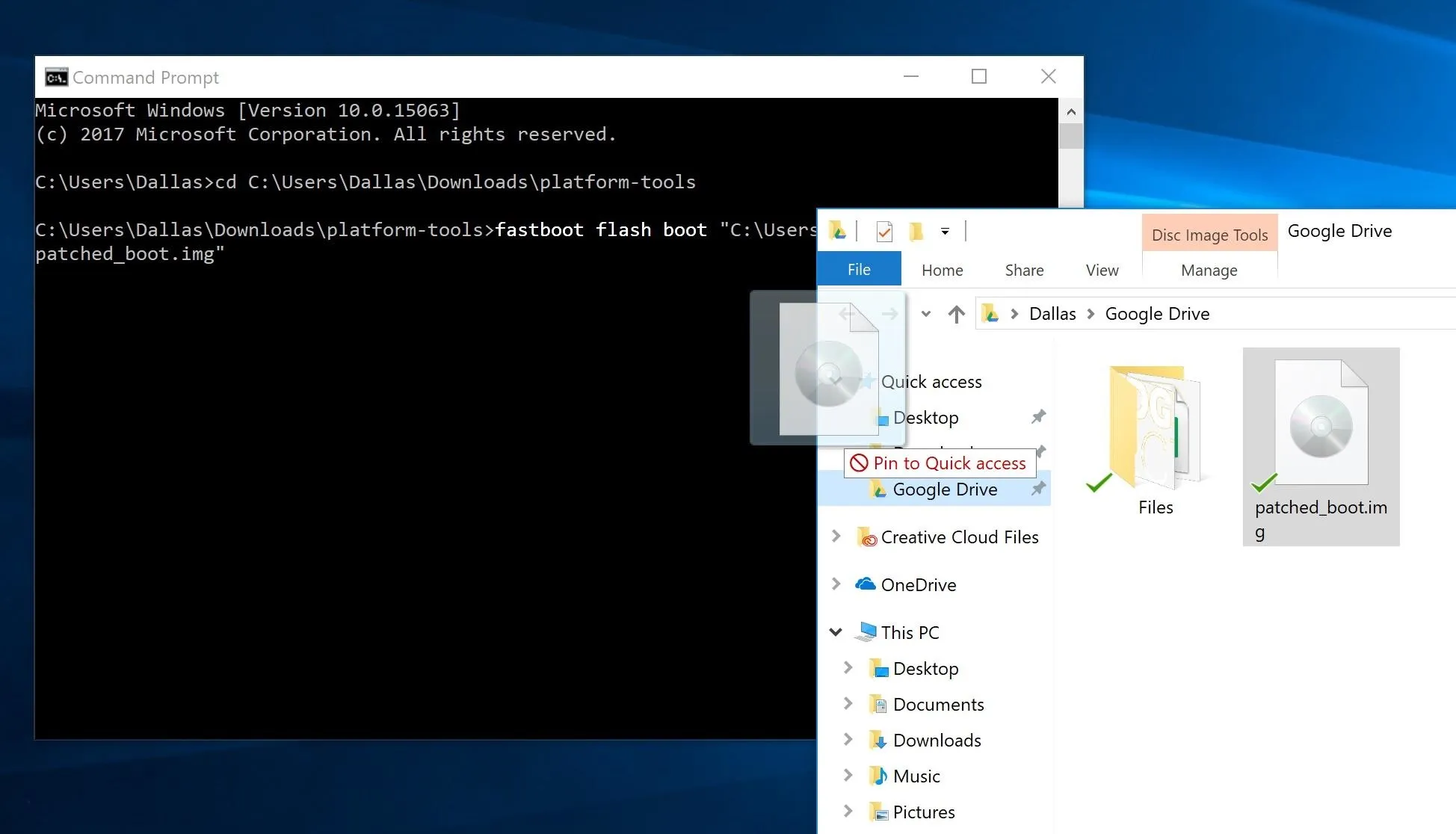The height and width of the screenshot is (834, 1456).
Task: Click the patched_boot.img file name label
Action: coord(1321,520)
